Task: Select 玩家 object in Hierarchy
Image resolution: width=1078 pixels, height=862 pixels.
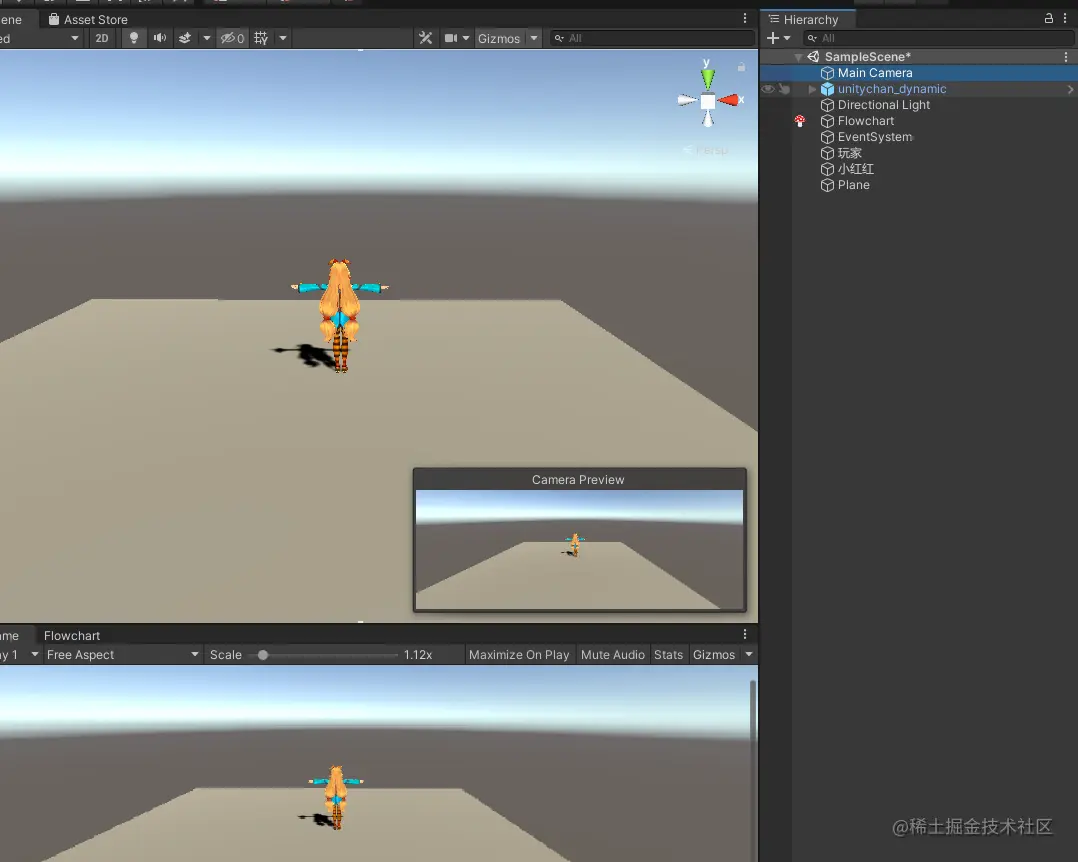Action: click(849, 153)
